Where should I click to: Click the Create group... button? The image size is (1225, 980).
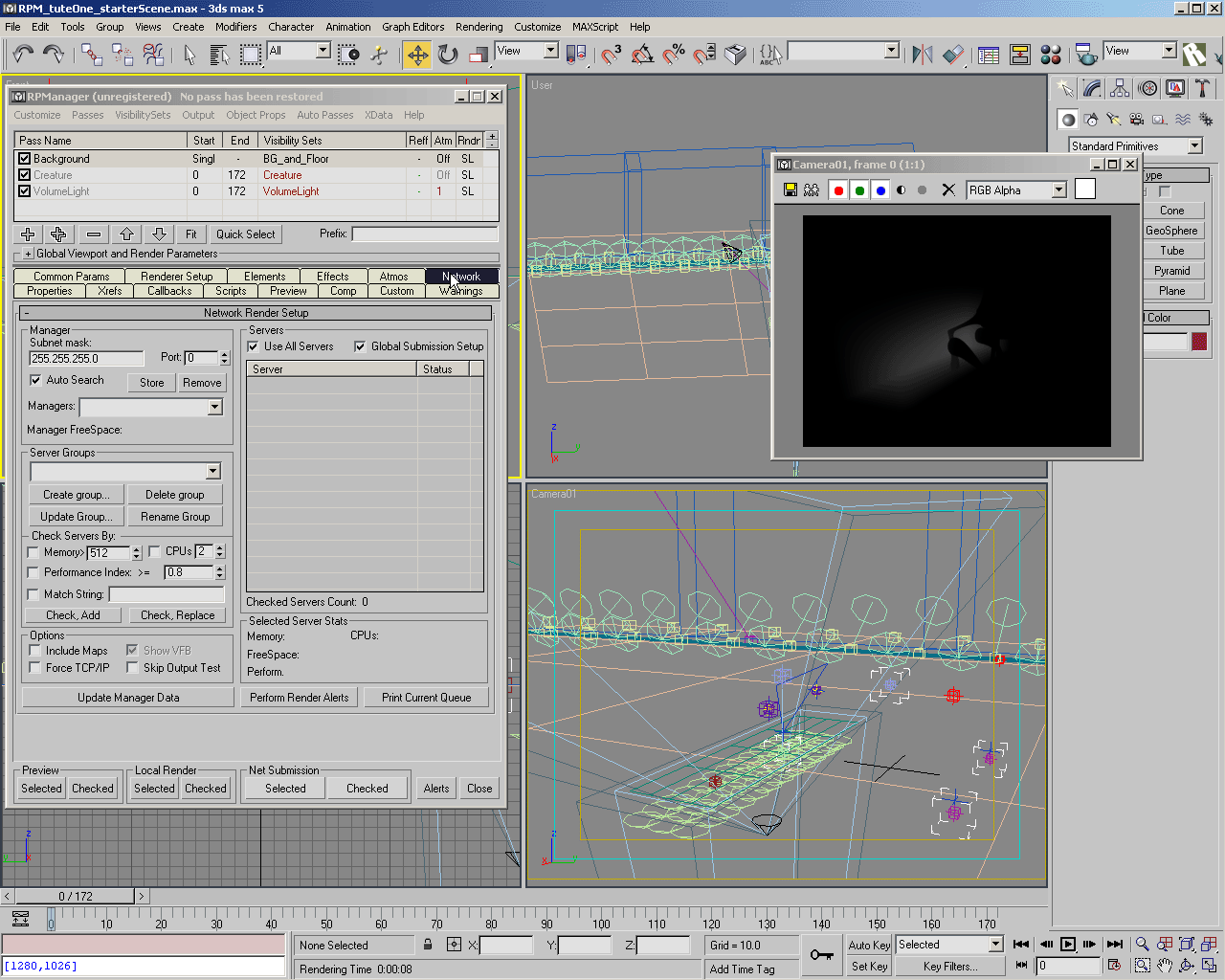[x=76, y=495]
